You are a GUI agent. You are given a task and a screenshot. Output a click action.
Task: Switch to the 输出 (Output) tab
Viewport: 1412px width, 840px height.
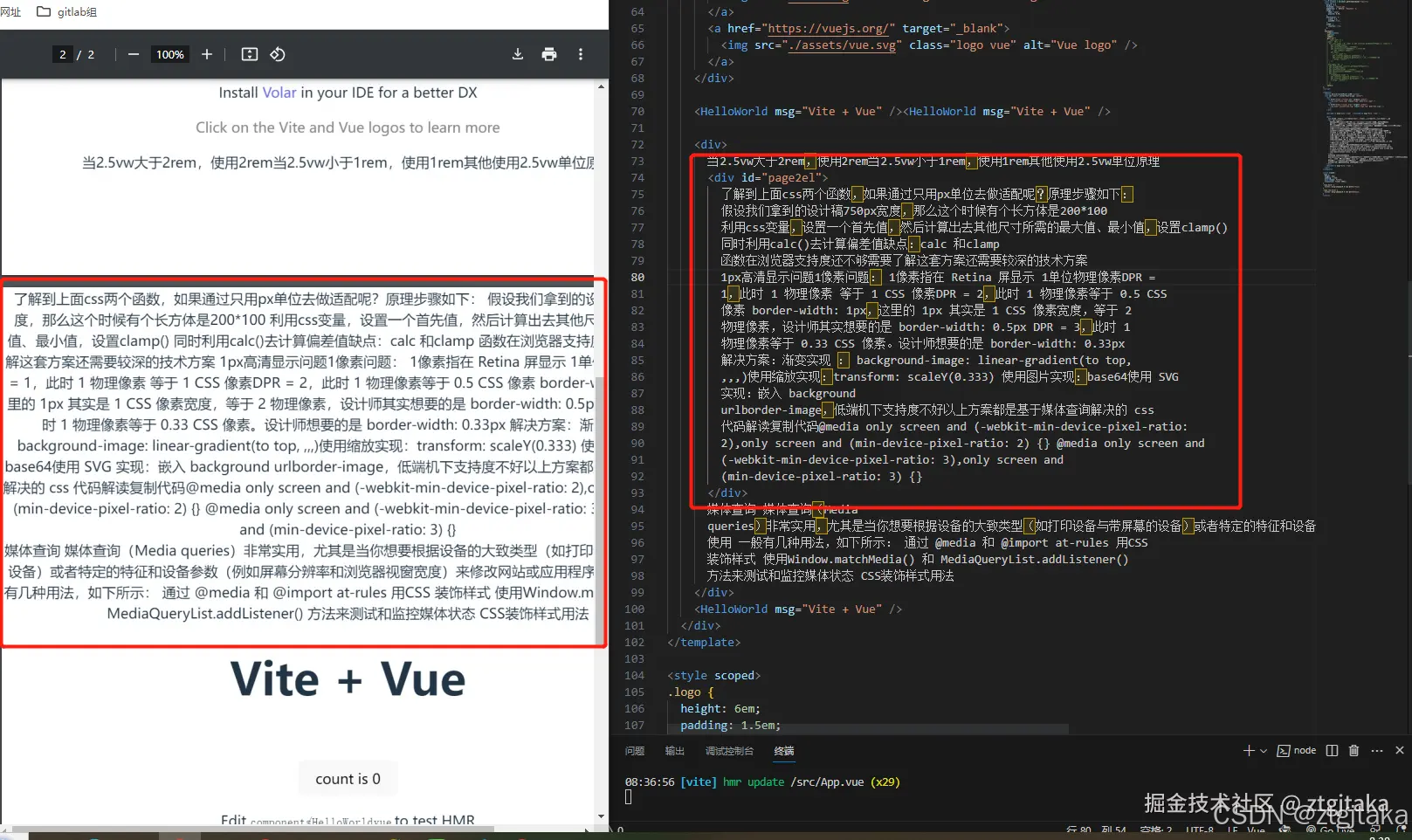(x=673, y=750)
